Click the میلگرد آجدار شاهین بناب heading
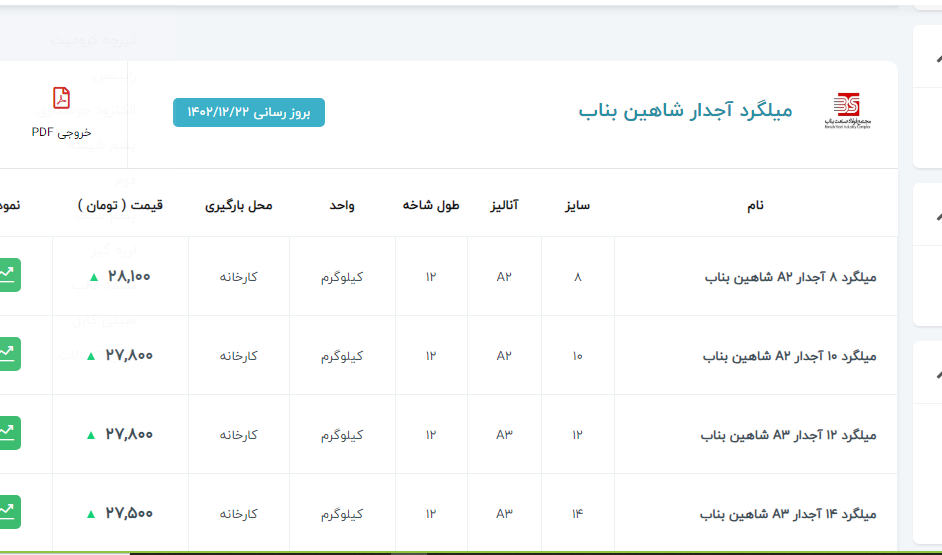This screenshot has width=942, height=555. click(685, 110)
